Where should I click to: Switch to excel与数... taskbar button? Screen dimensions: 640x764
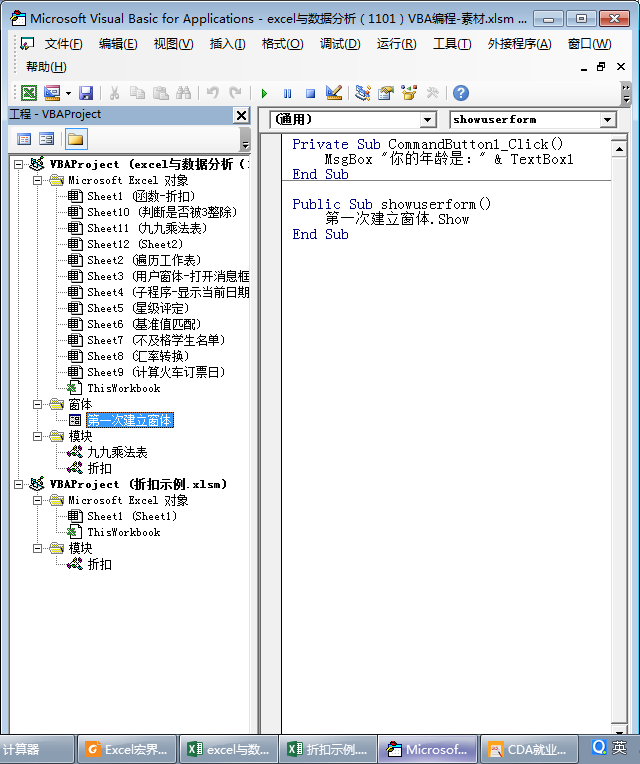[229, 749]
